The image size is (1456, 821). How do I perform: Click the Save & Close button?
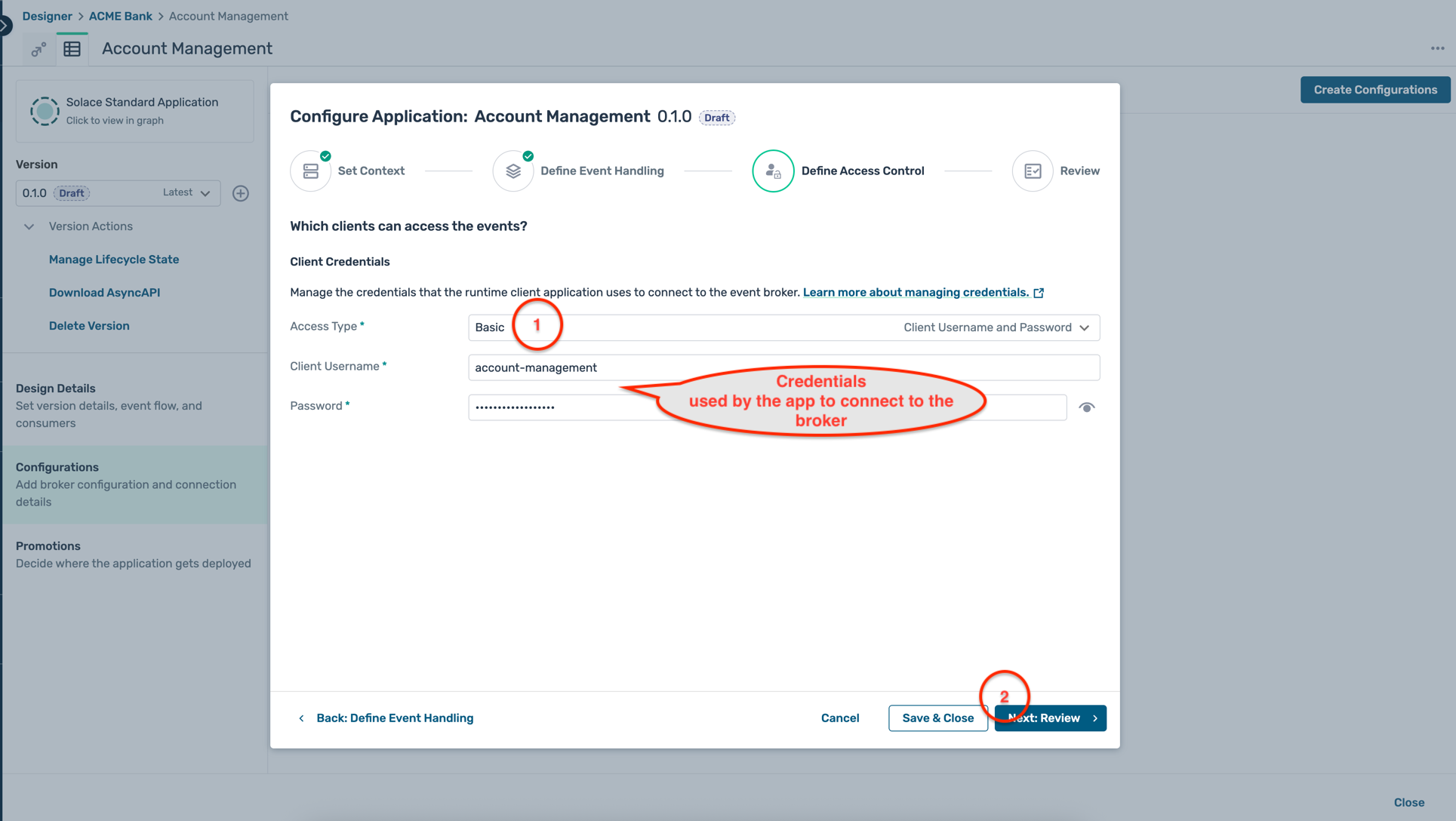click(x=937, y=718)
